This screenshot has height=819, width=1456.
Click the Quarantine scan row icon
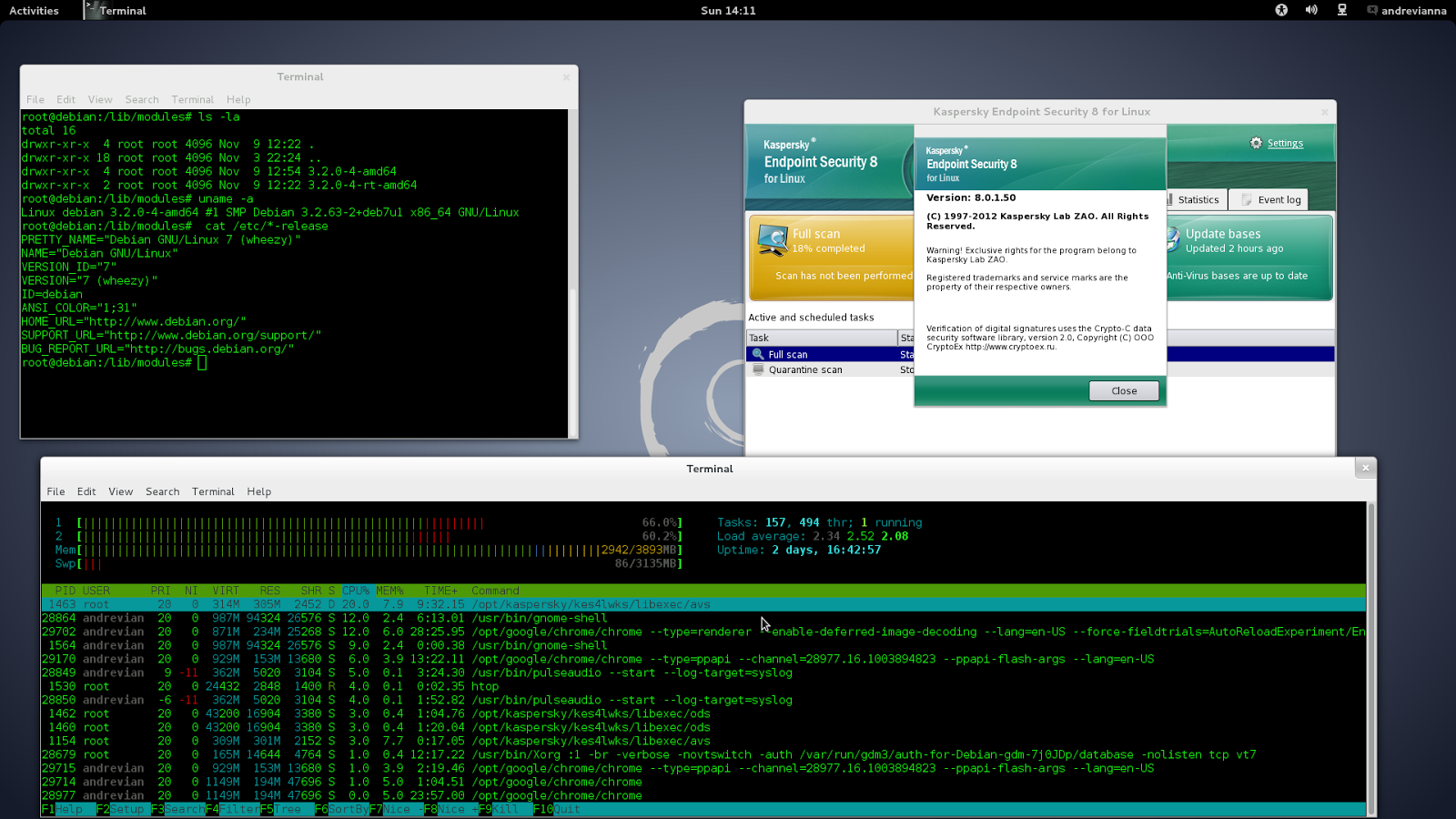coord(757,369)
